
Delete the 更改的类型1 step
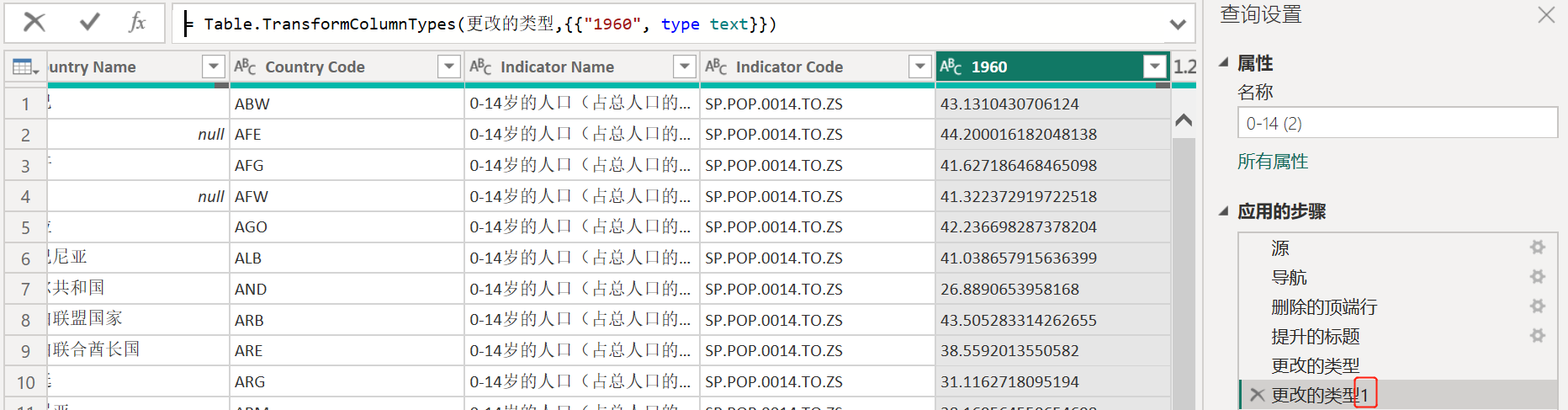pos(1257,395)
